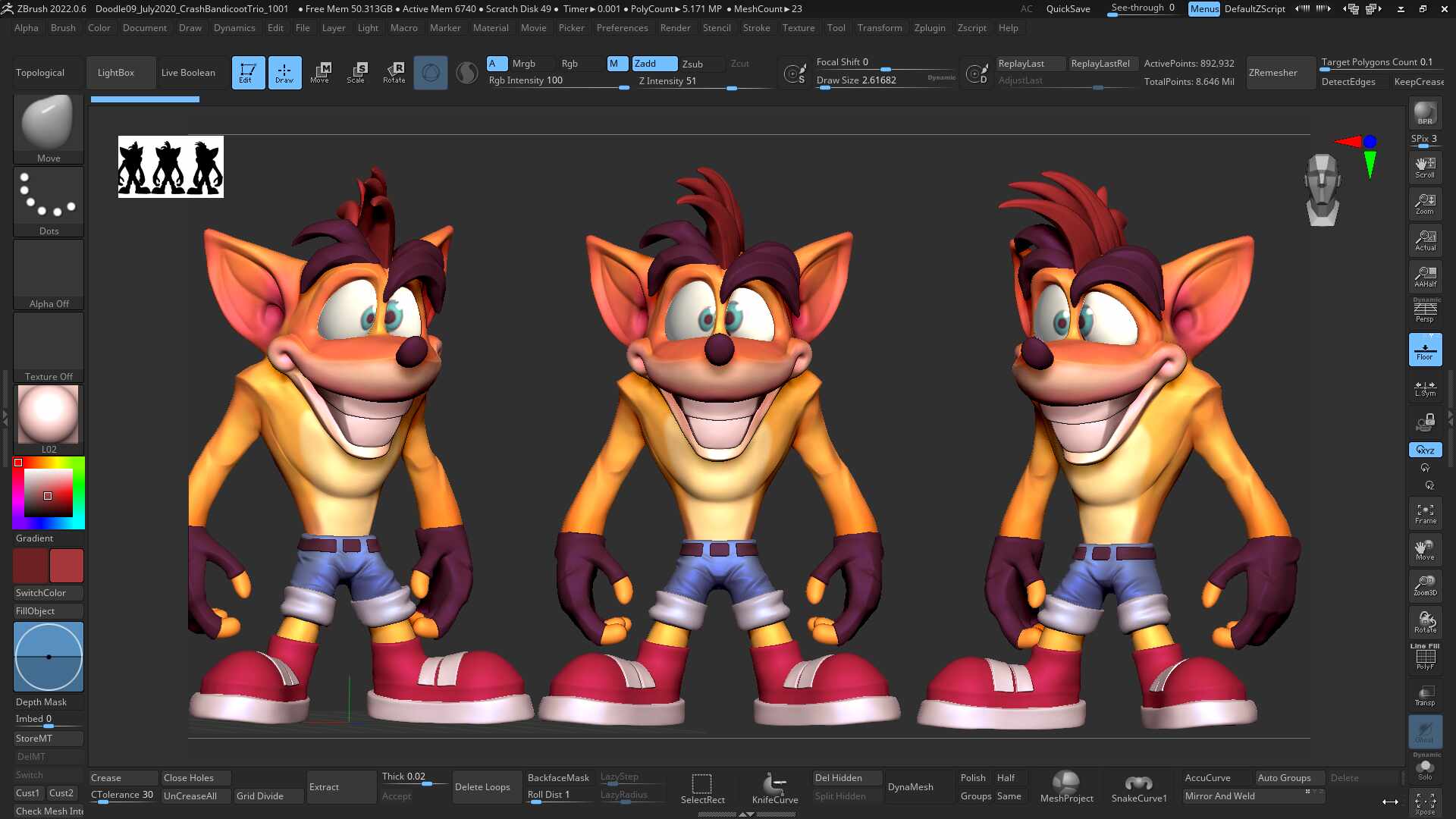Expand the left tray divider arrow
The width and height of the screenshot is (1456, 819).
5,417
